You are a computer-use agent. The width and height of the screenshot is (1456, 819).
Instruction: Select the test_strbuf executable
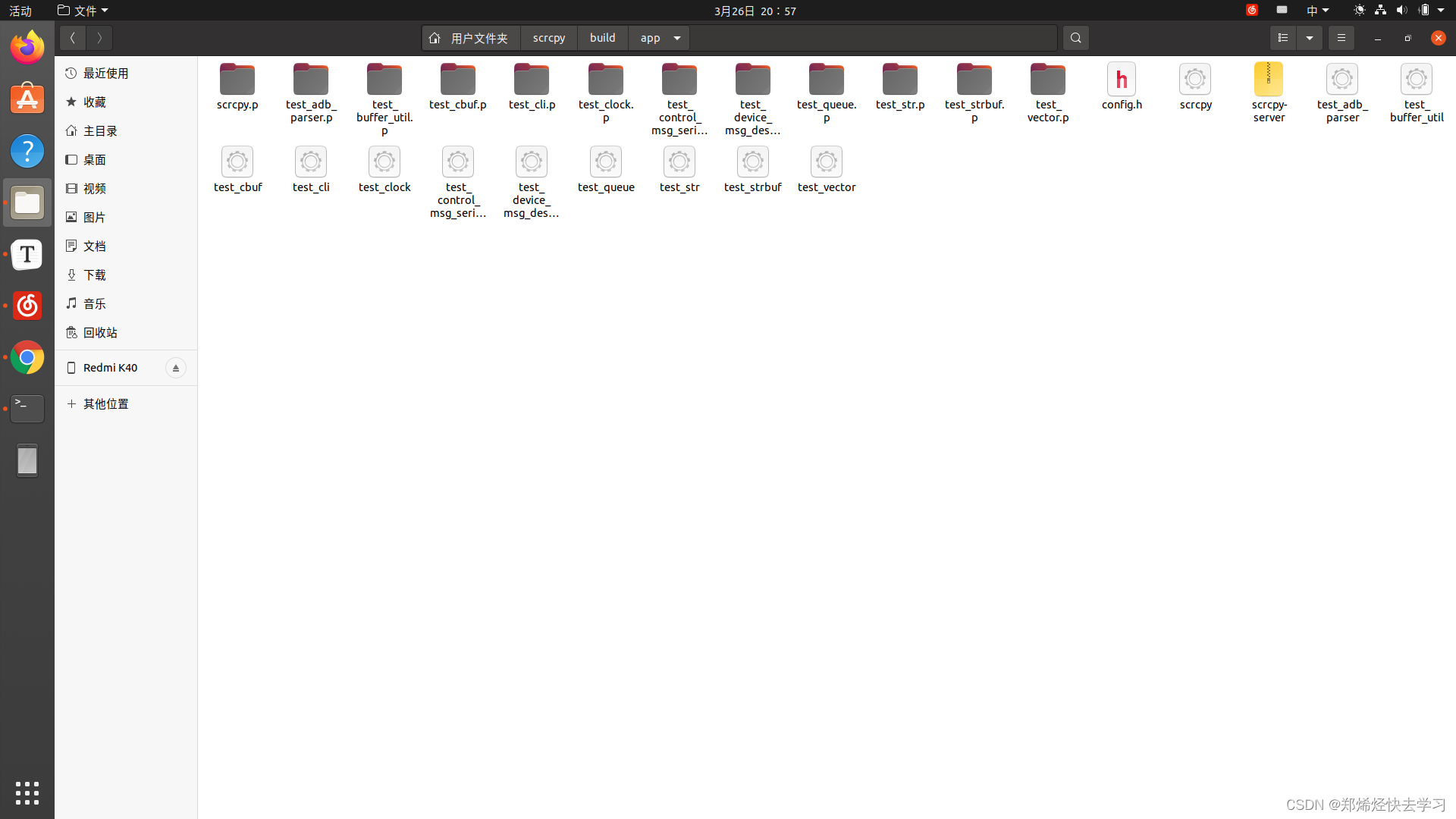click(752, 170)
